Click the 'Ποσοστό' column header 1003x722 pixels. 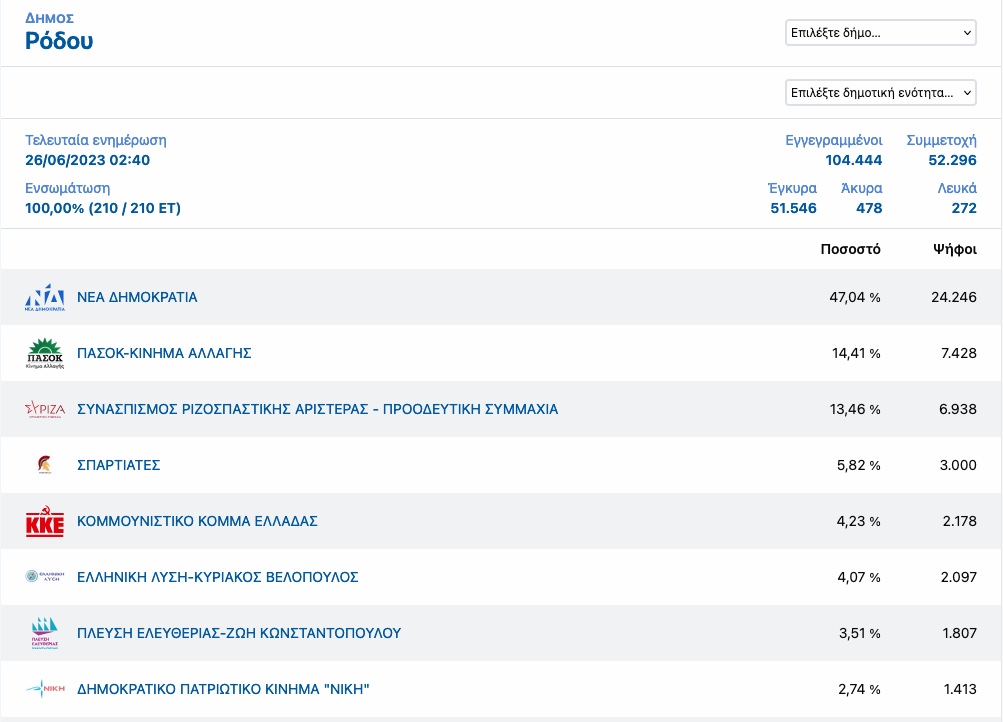(851, 249)
